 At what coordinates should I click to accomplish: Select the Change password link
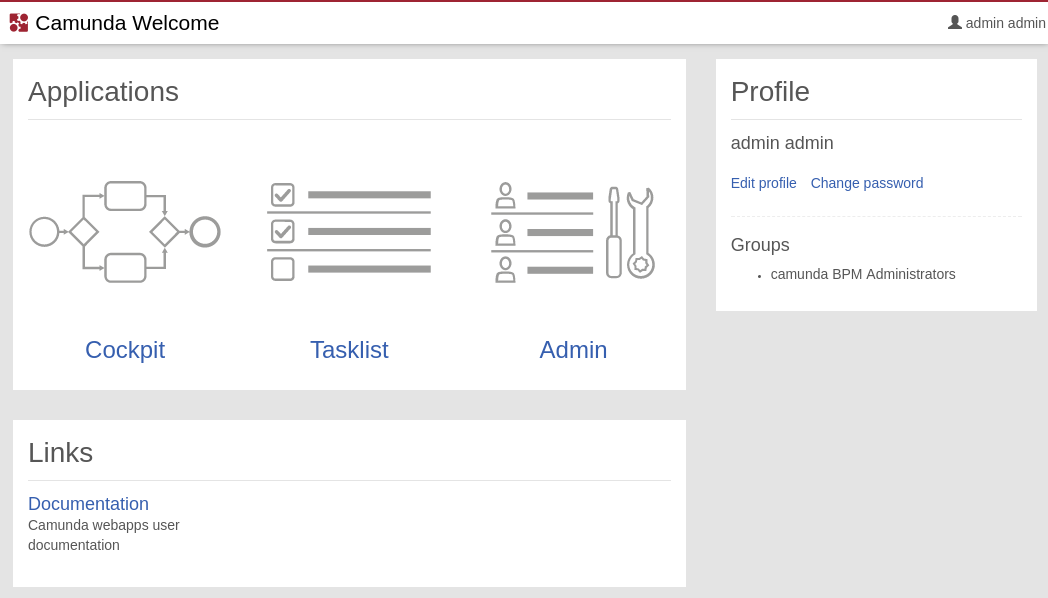(867, 183)
